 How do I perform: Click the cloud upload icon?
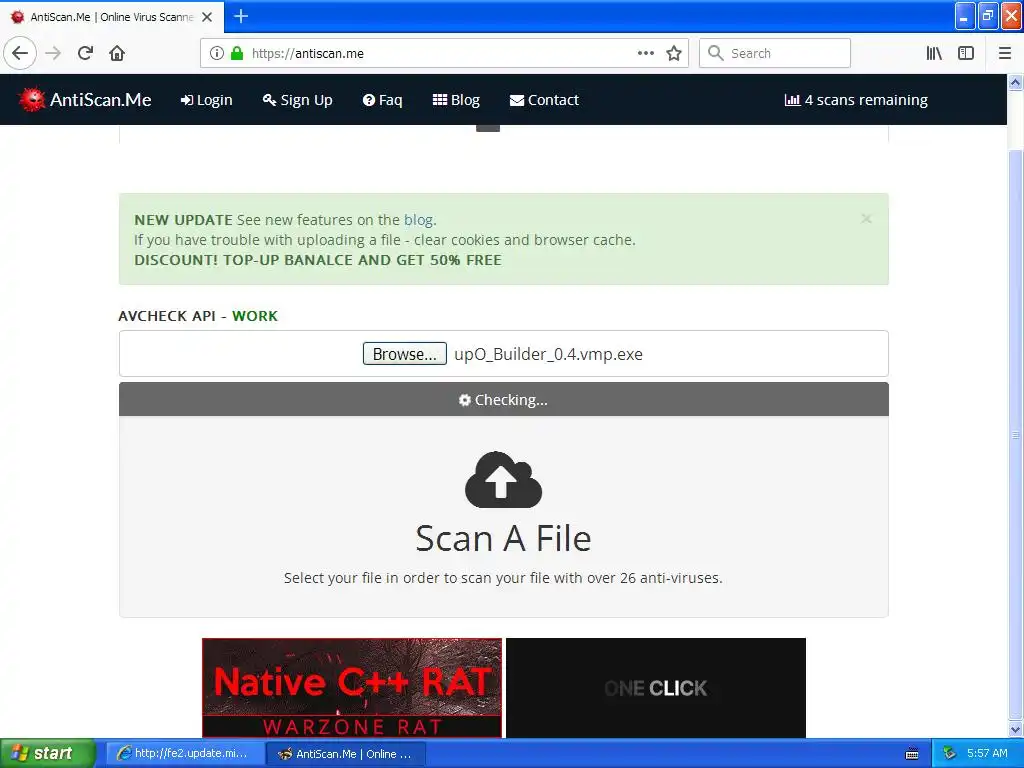pyautogui.click(x=503, y=479)
